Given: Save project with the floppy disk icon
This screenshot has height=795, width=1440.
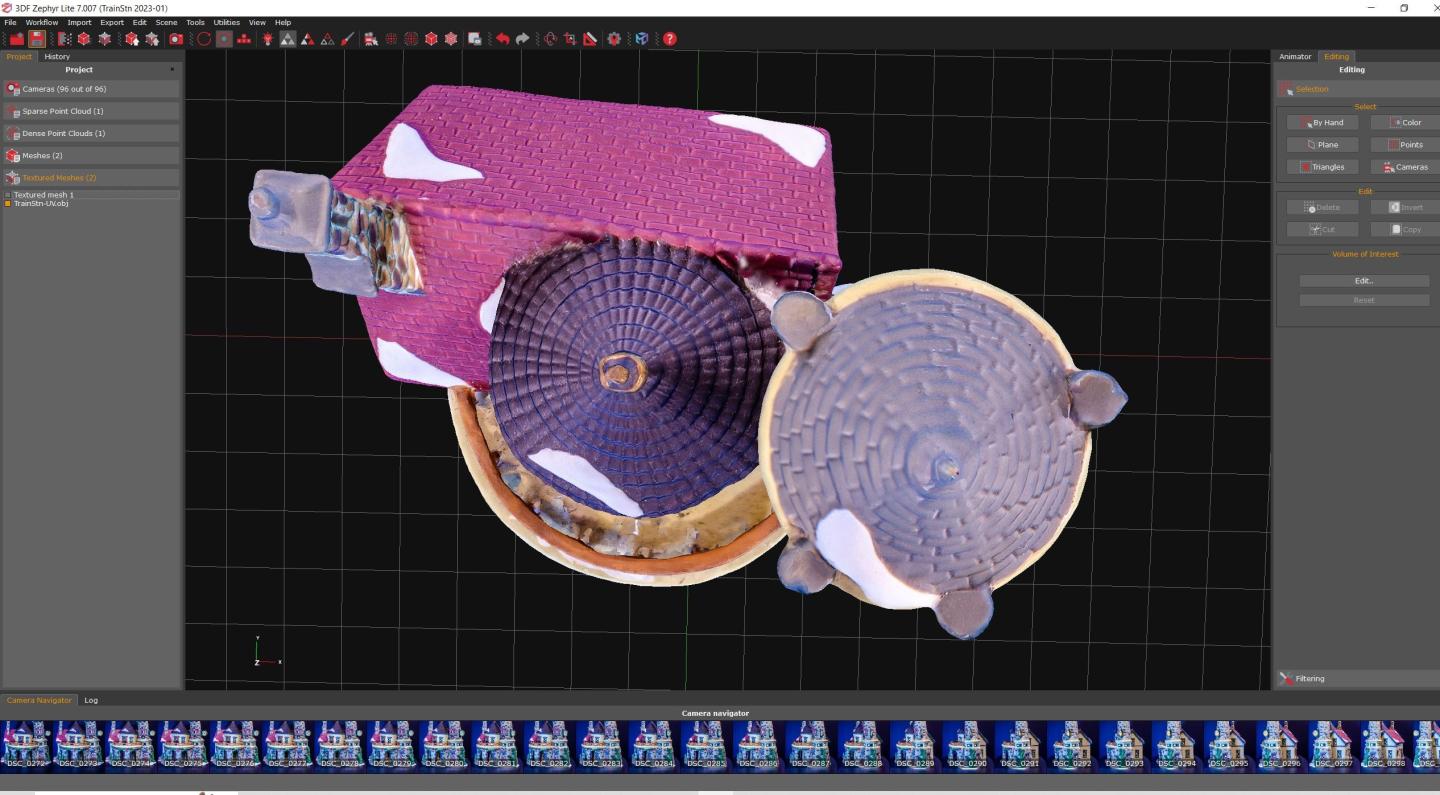Looking at the screenshot, I should click(37, 39).
